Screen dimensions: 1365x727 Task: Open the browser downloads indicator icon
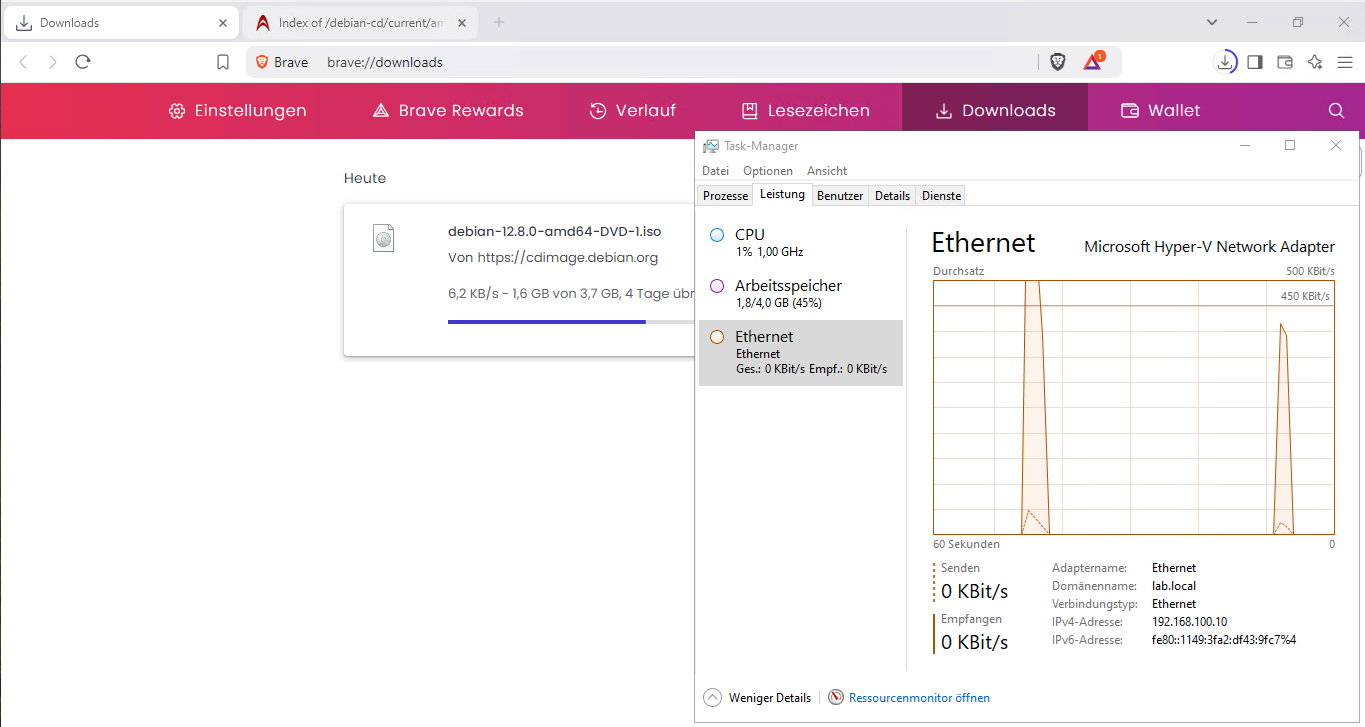[1225, 62]
